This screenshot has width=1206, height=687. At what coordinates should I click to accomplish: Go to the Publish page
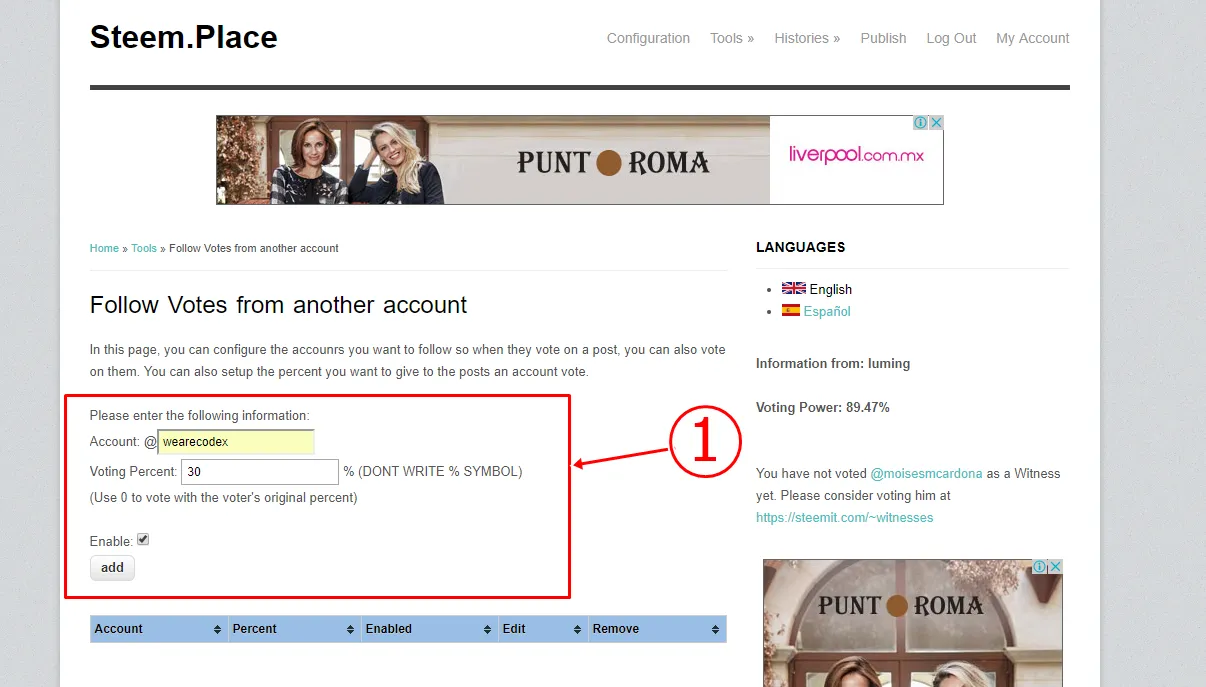[x=883, y=38]
